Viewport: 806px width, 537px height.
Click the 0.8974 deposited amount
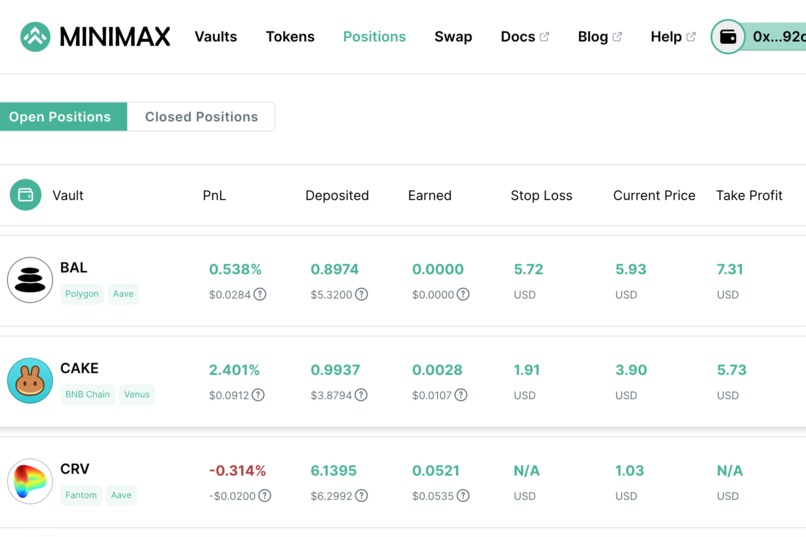[335, 269]
